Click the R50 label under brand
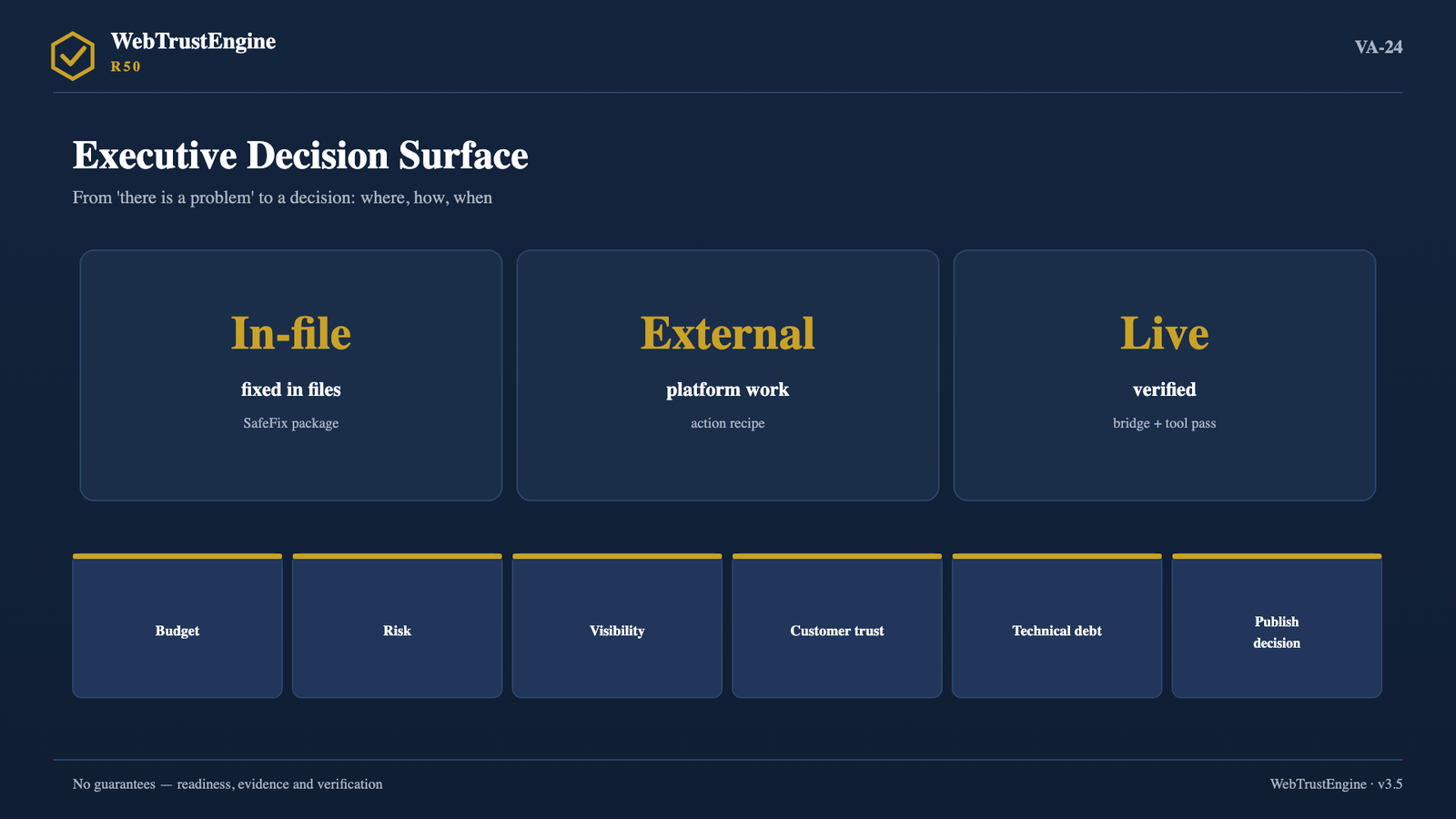 tap(126, 66)
